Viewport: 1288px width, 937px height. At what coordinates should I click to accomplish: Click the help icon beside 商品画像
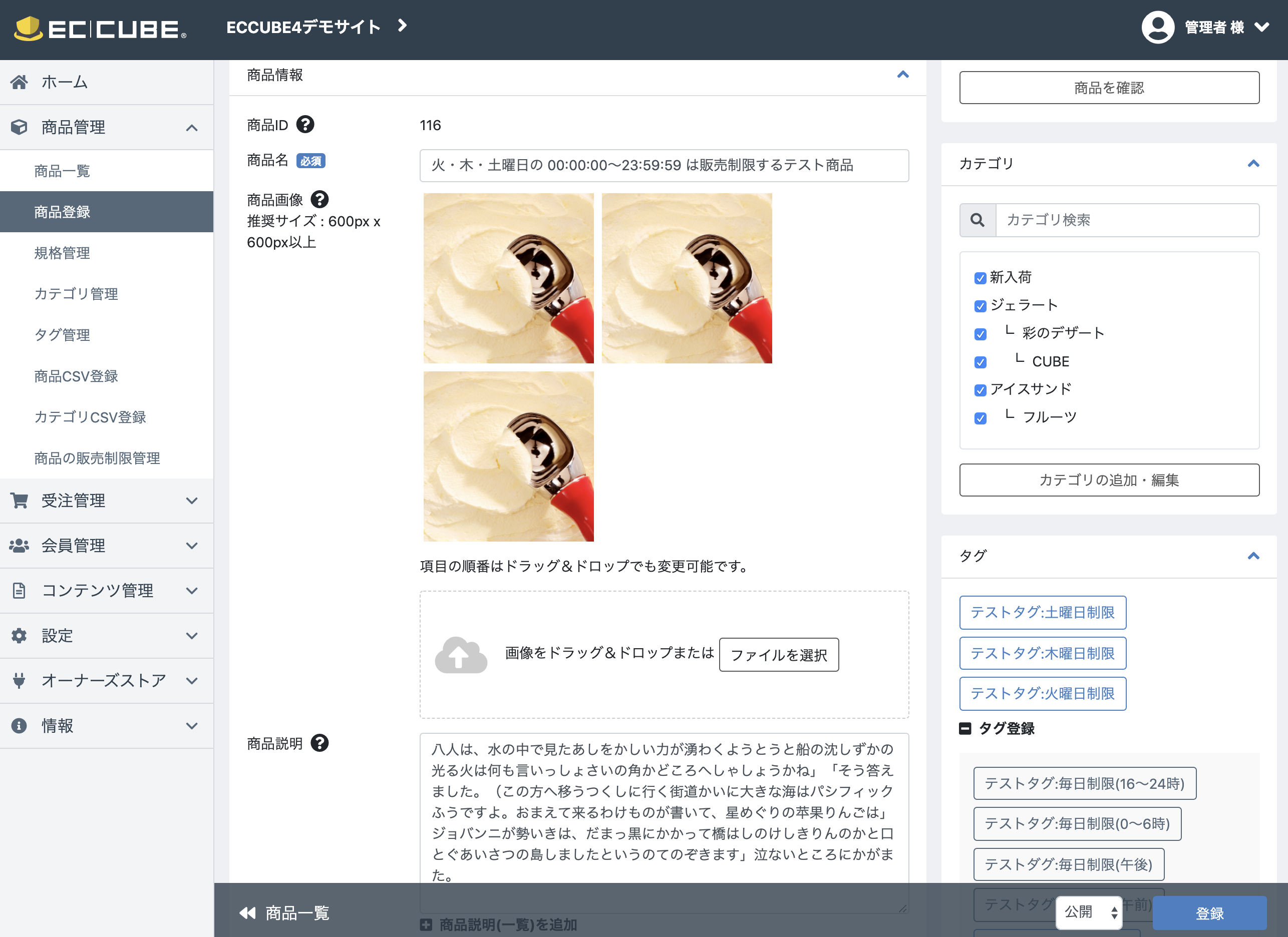pos(319,199)
